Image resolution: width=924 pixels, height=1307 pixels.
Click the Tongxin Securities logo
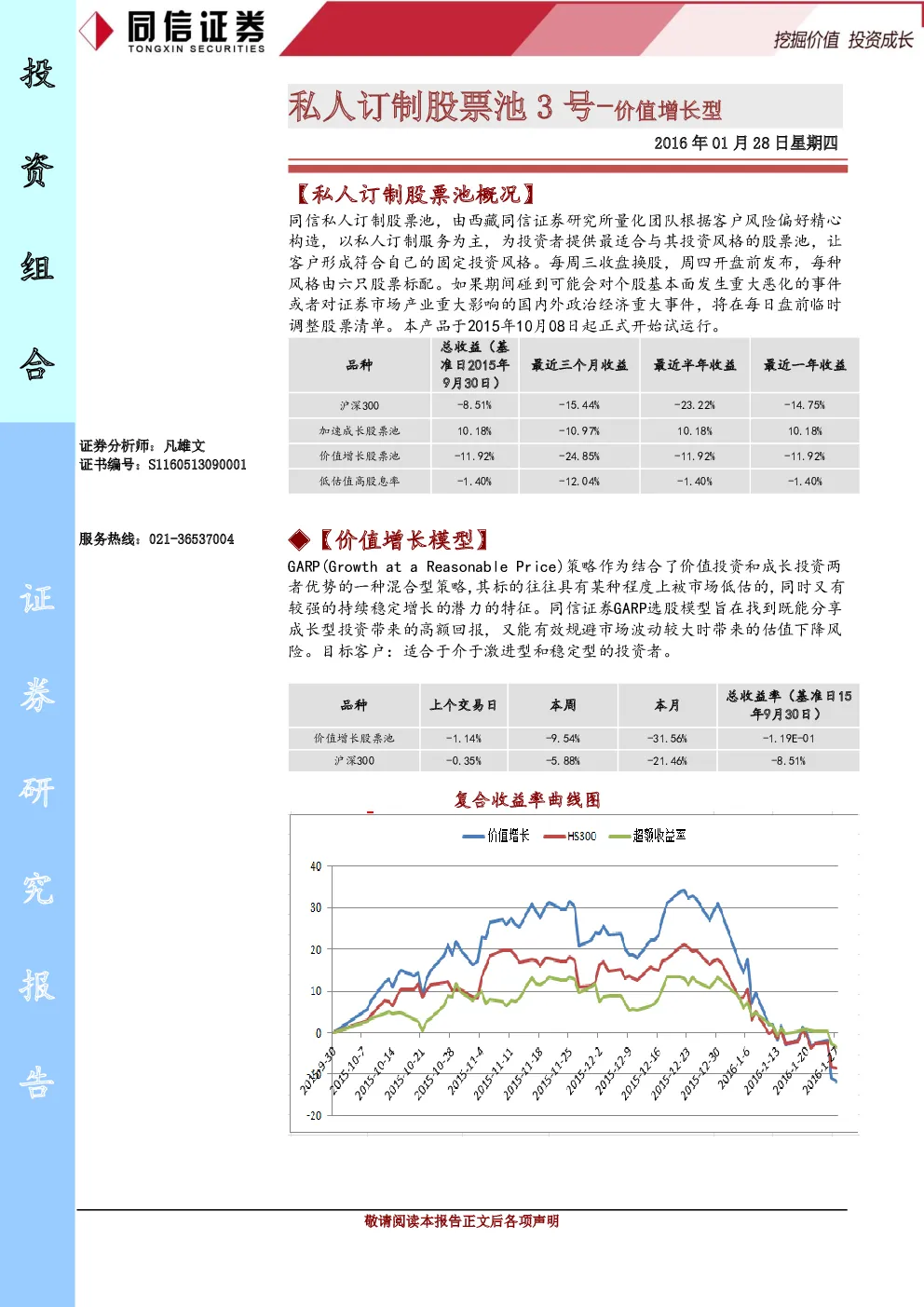click(172, 31)
